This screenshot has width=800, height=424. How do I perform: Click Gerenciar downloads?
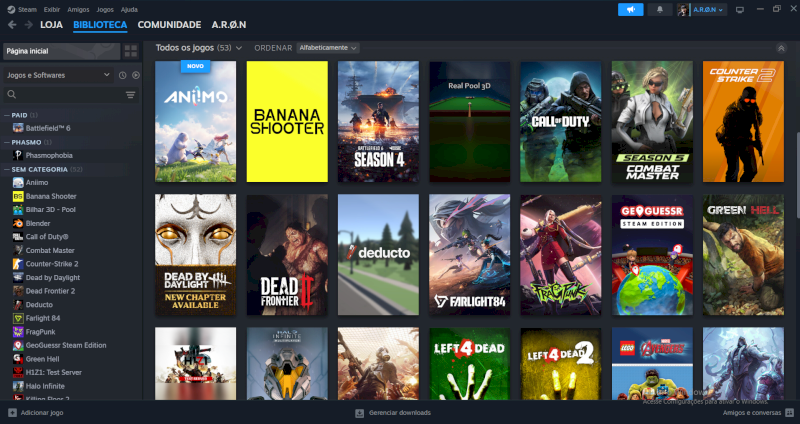400,413
